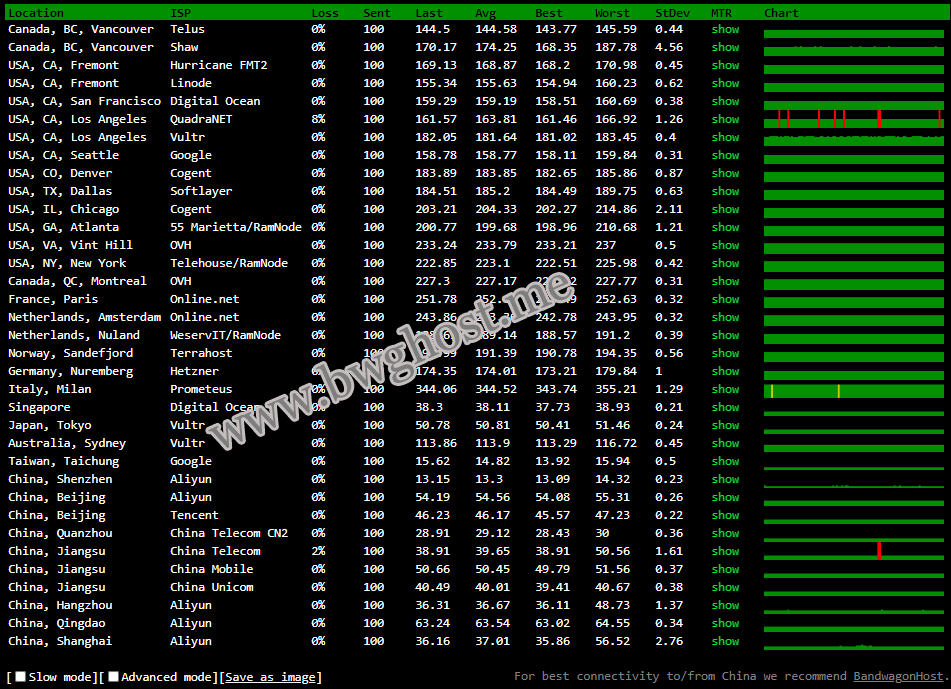Screen dimensions: 951x689
Task: Select the Chart column header
Action: (781, 13)
